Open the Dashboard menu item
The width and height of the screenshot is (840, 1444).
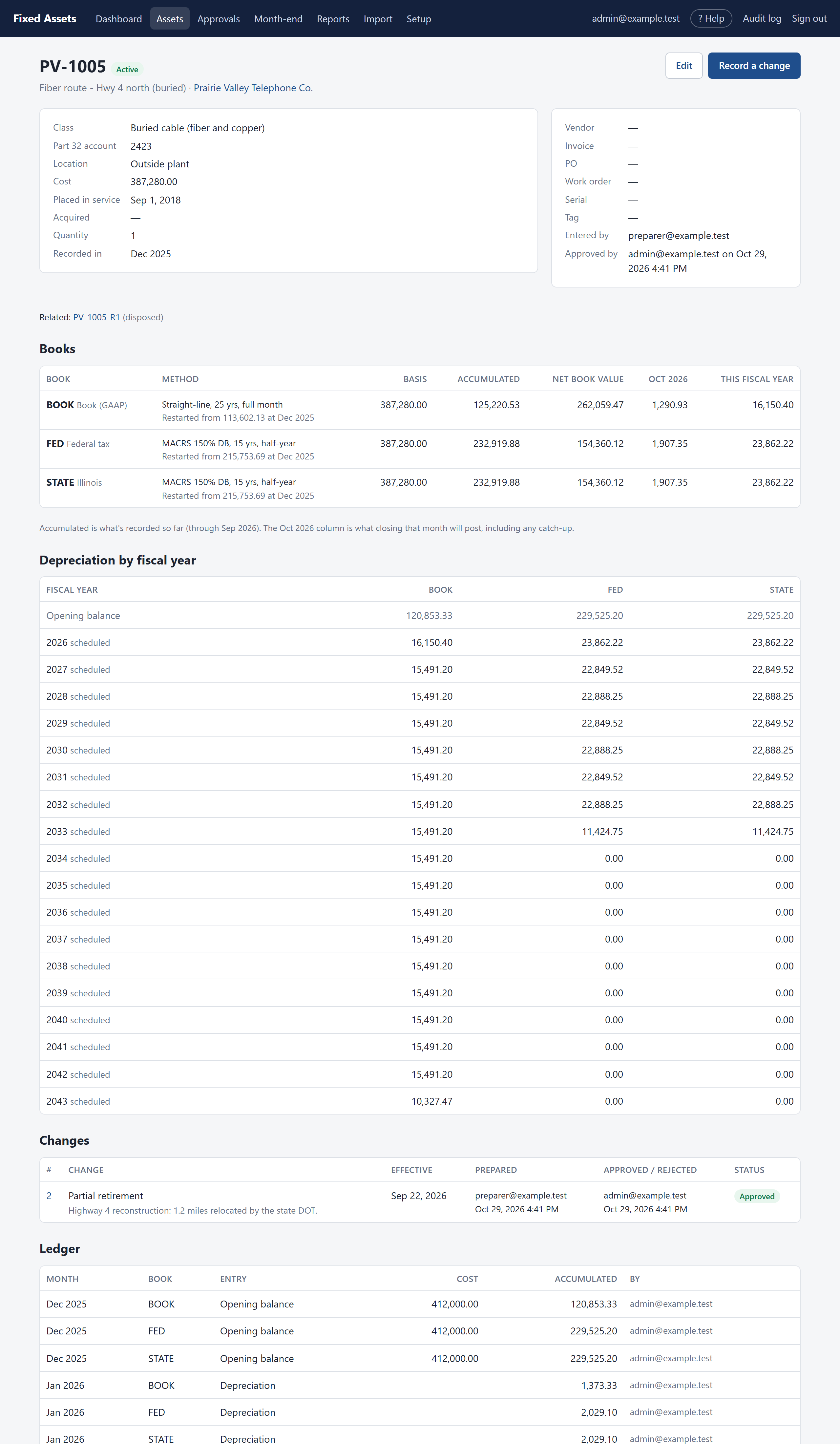[118, 18]
